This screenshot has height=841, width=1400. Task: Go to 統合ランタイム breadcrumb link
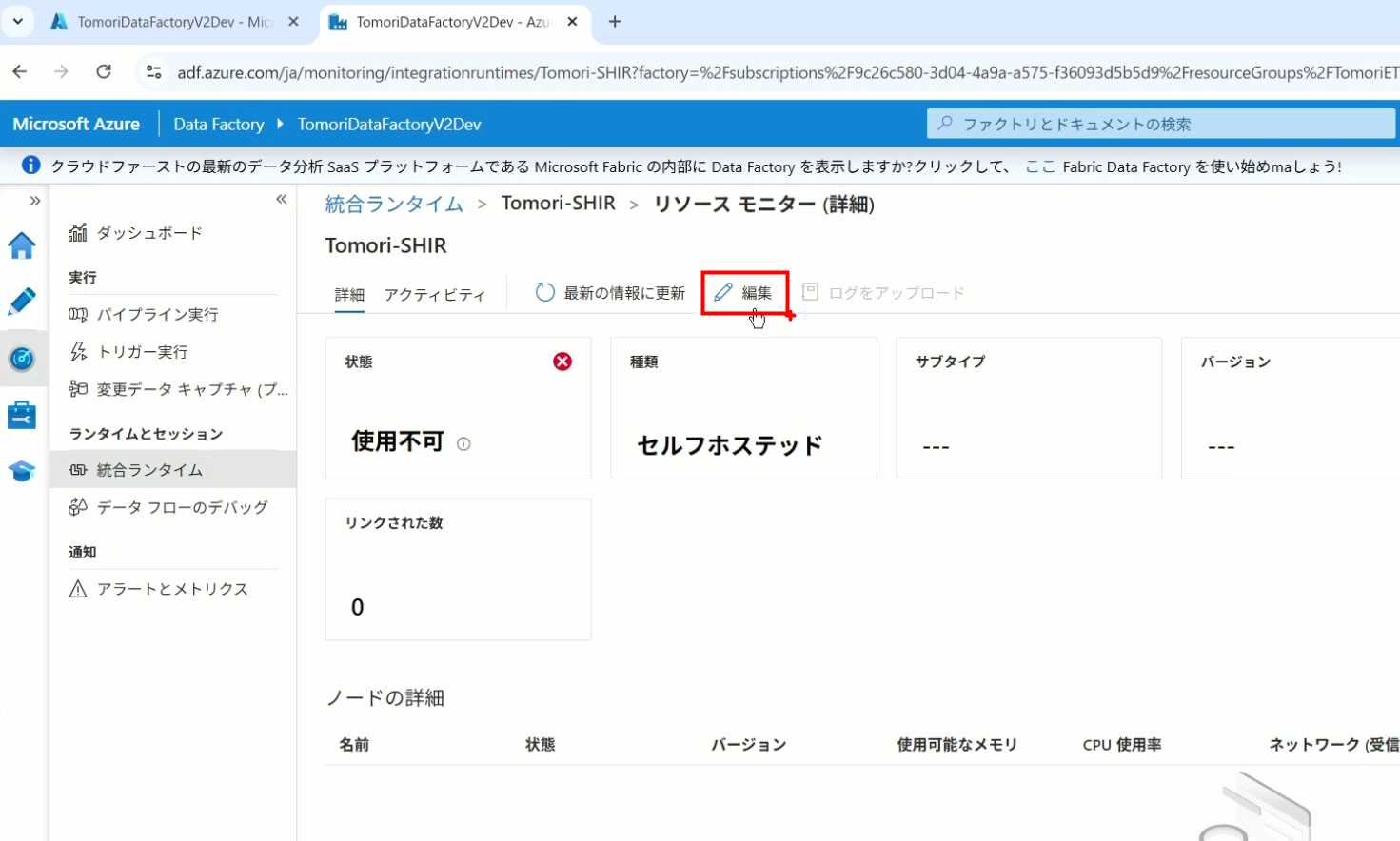tap(394, 204)
